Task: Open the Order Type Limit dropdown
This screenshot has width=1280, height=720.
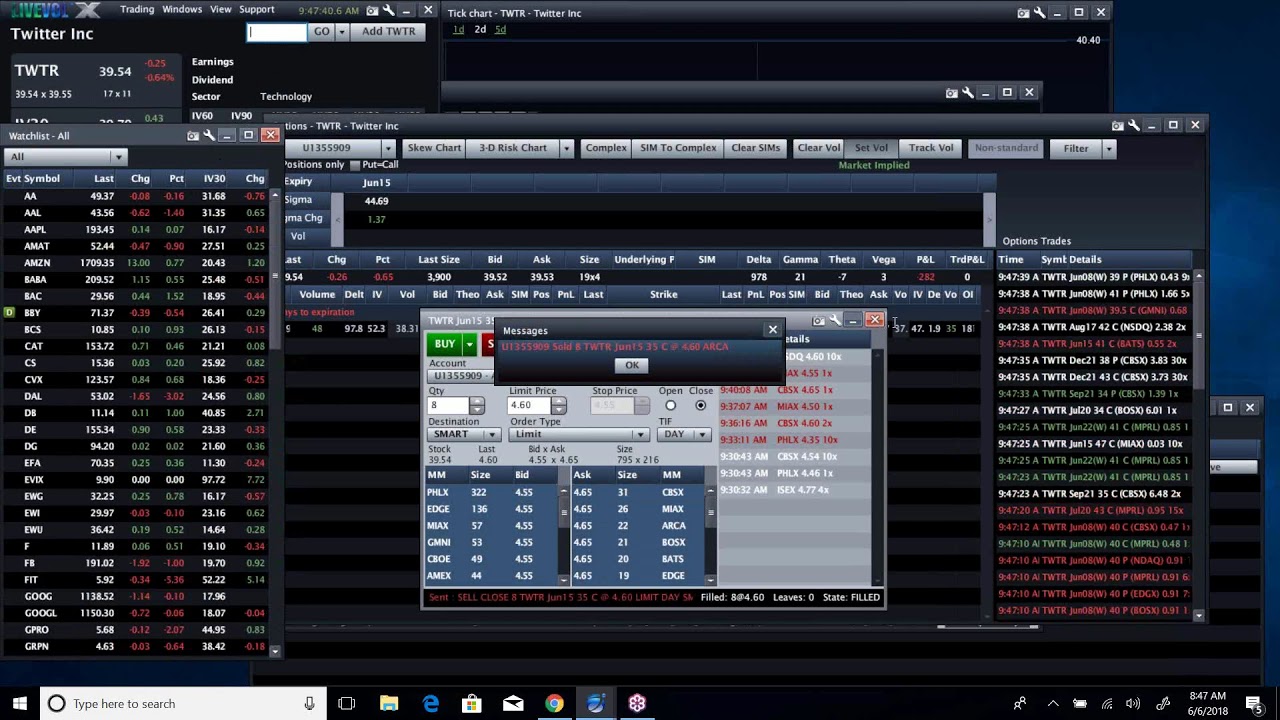Action: [x=579, y=434]
